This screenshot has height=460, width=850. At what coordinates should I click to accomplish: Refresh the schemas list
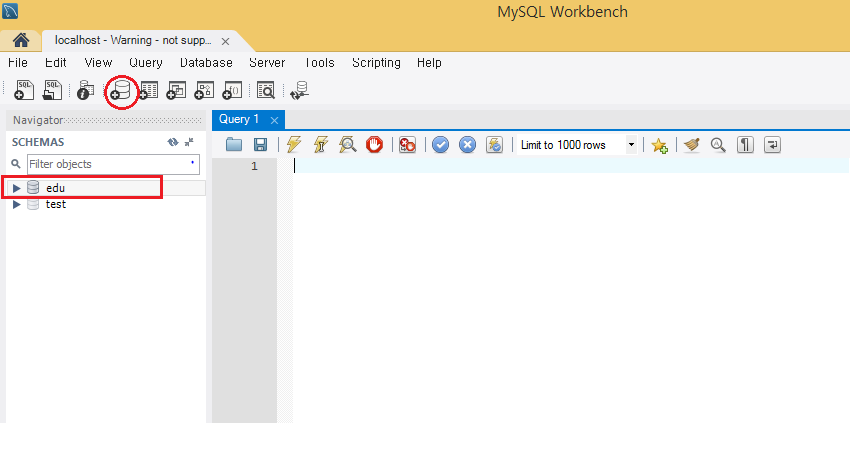(173, 142)
